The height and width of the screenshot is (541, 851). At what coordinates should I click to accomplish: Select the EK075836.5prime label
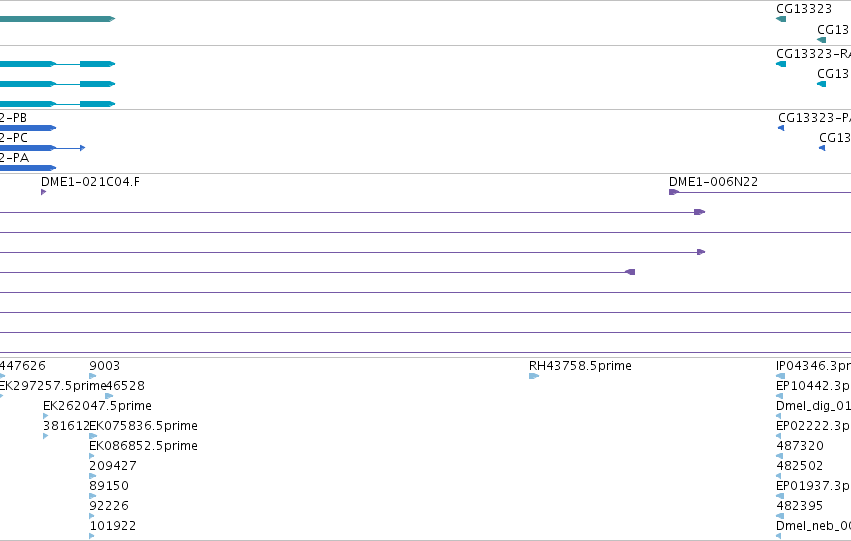(x=143, y=426)
